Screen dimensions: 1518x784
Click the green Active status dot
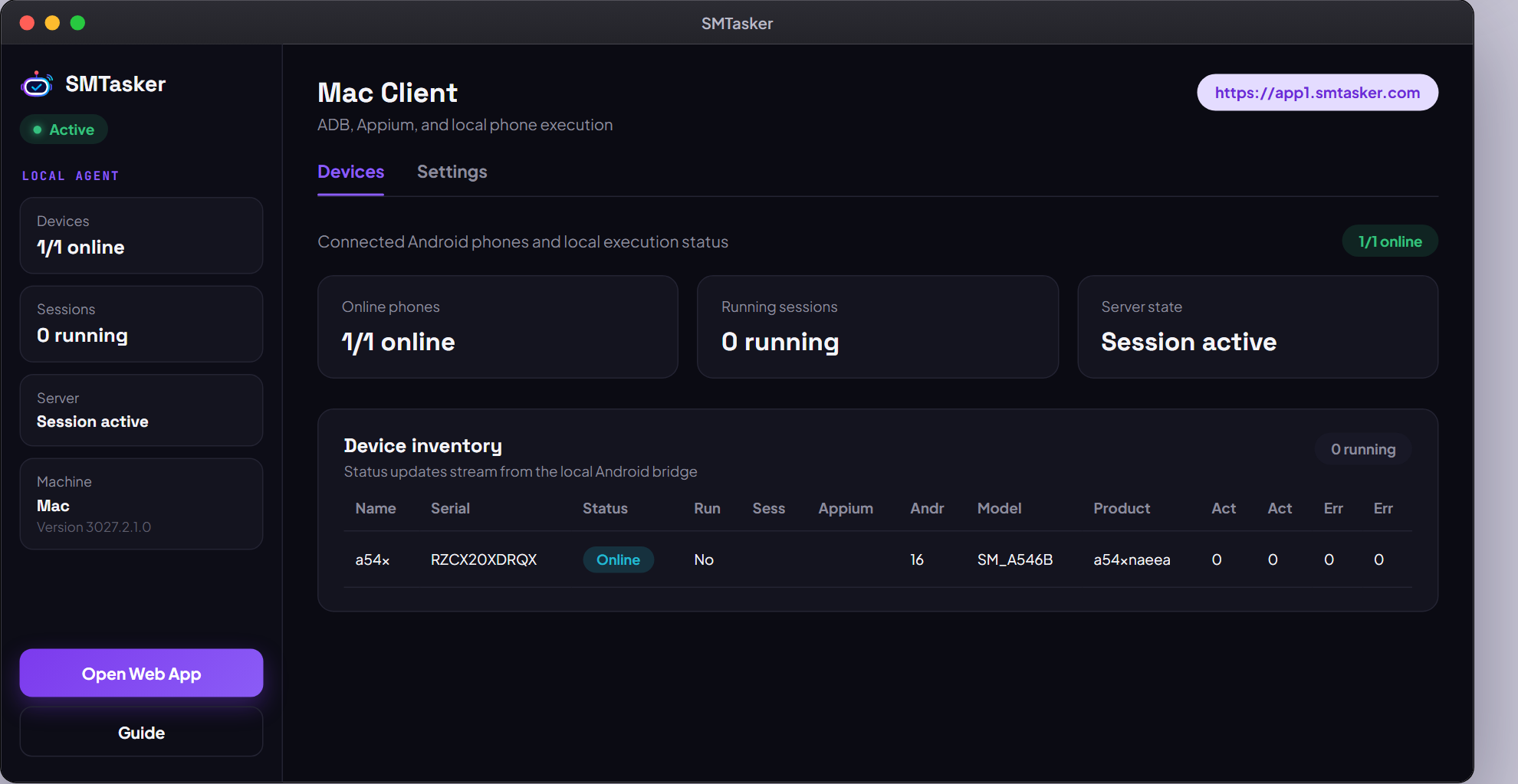pos(37,130)
